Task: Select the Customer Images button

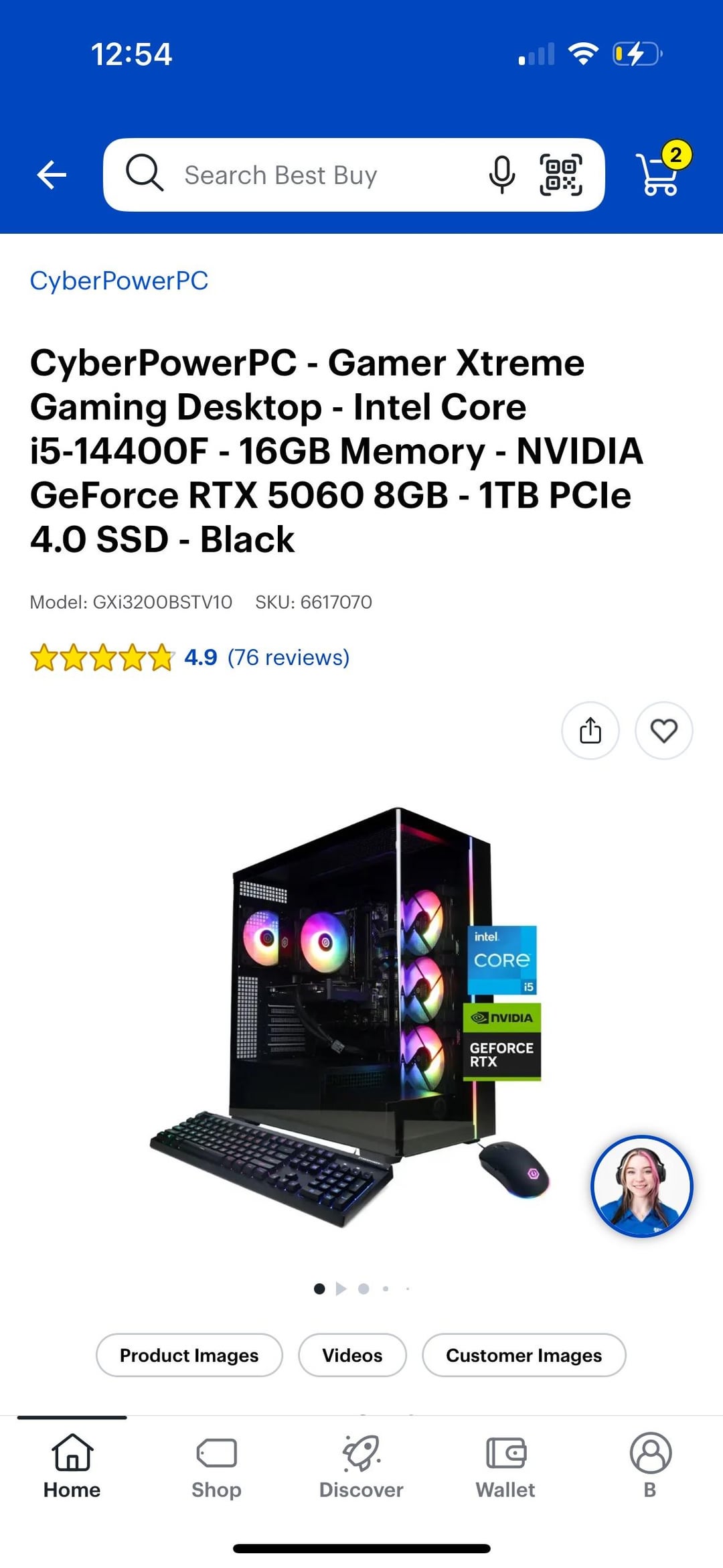Action: tap(524, 1355)
